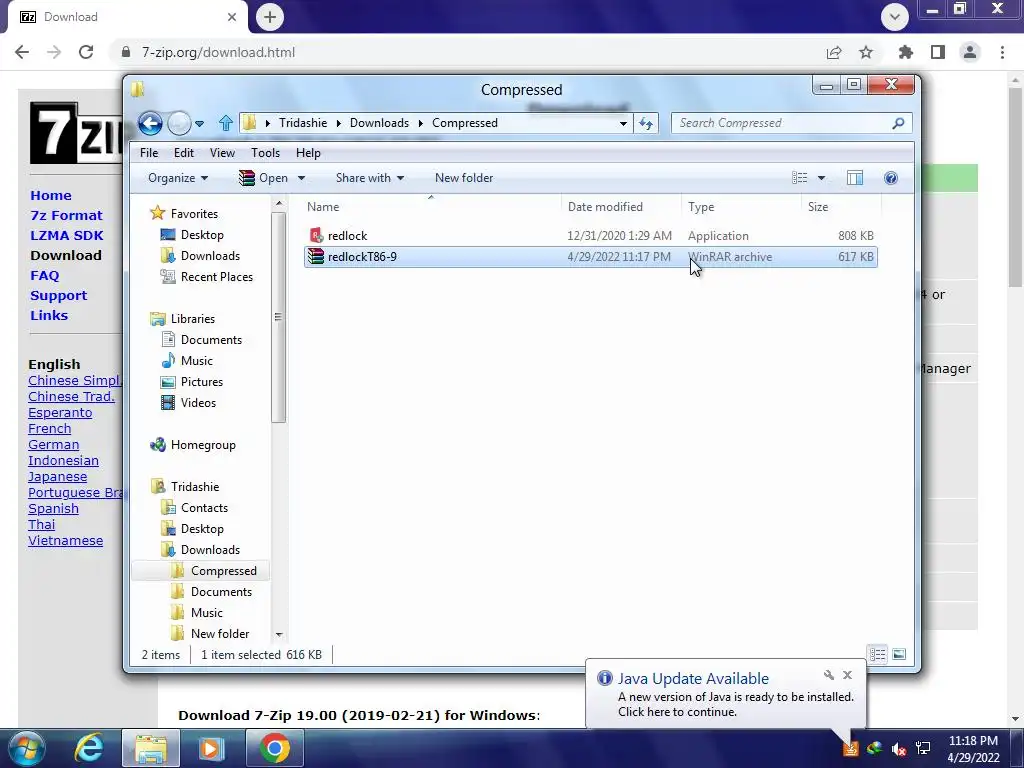Open the FAQ link on 7-Zip site
Screen dimensions: 1024x768
pos(44,276)
